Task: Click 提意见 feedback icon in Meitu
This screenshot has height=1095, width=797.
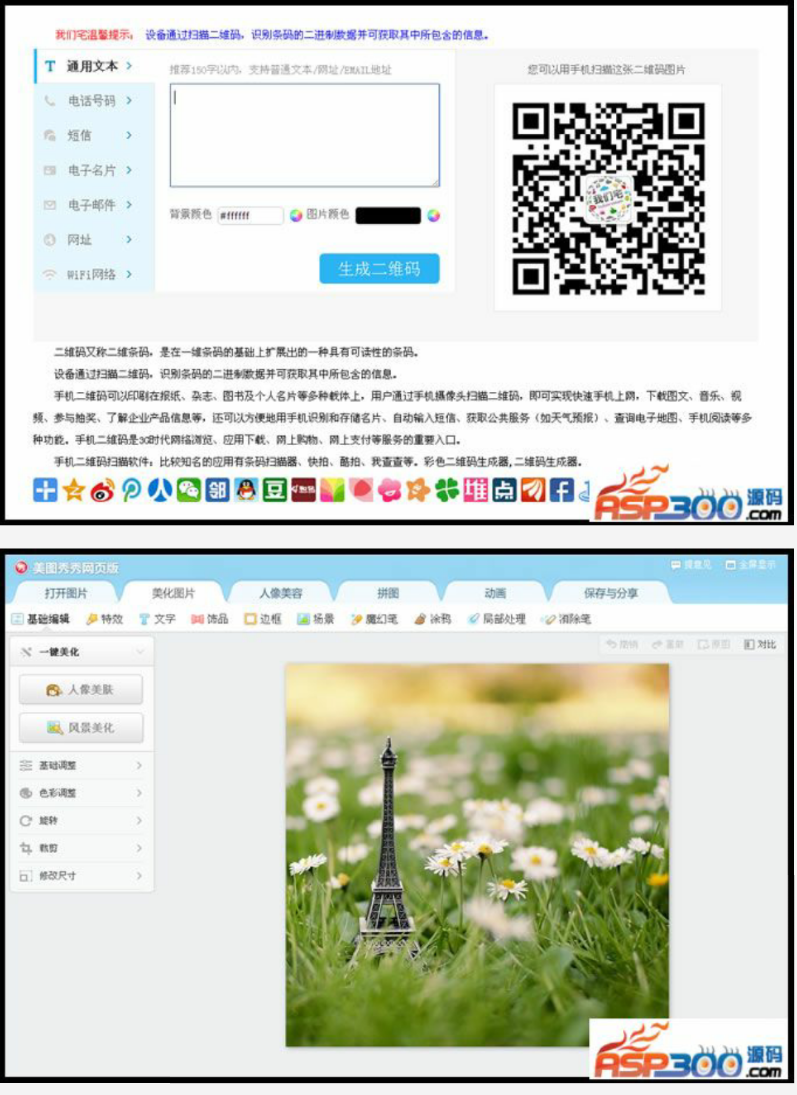Action: point(692,565)
